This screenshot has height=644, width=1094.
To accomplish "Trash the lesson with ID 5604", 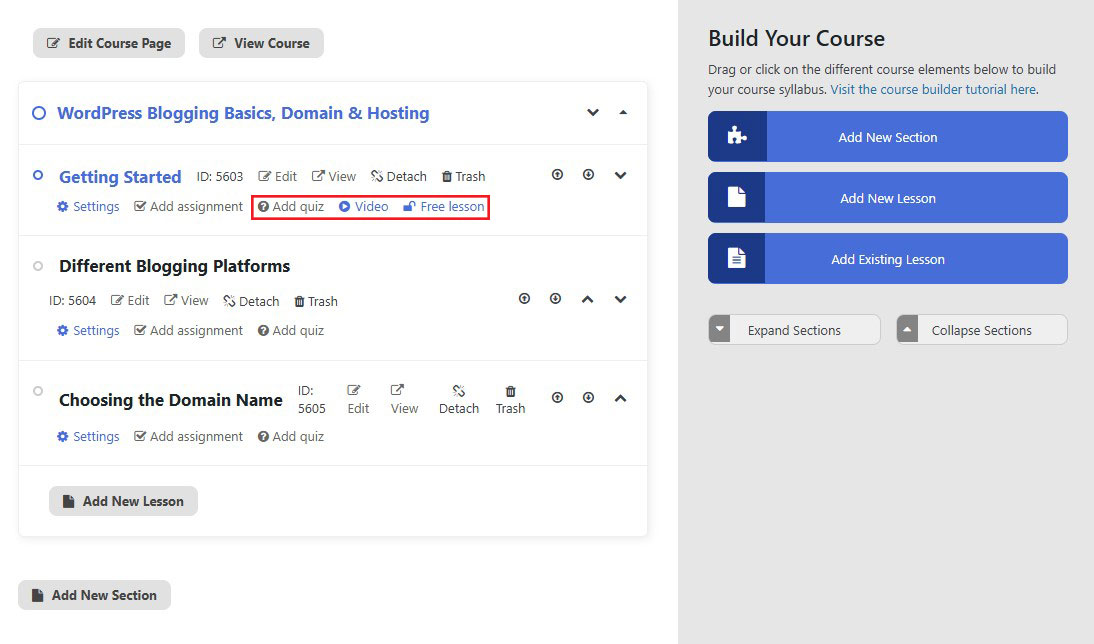I will pos(316,301).
